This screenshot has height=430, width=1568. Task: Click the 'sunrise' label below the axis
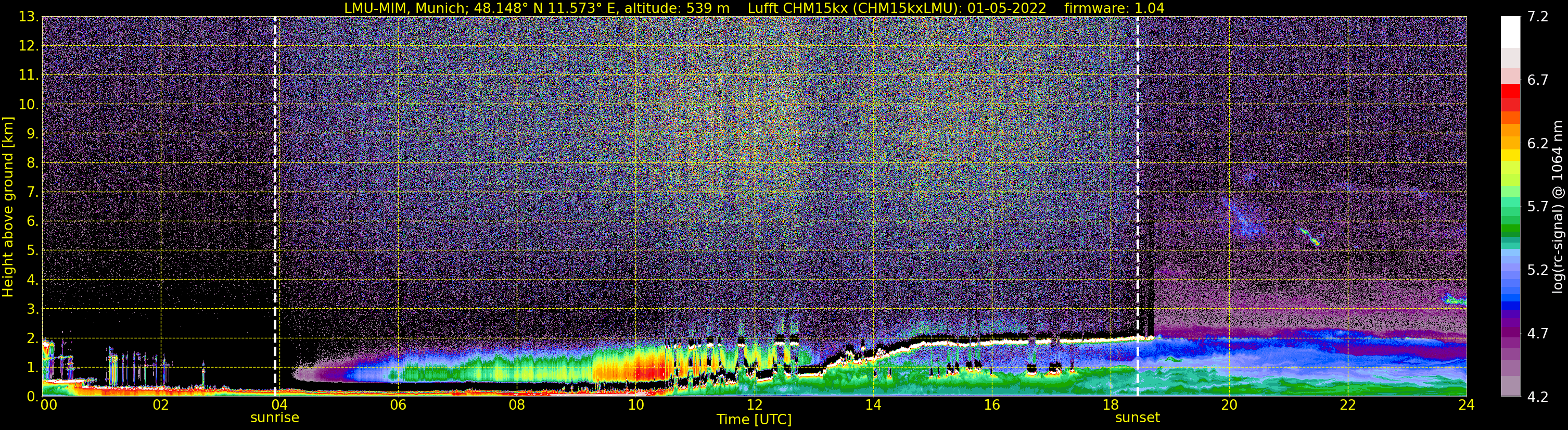(x=275, y=418)
